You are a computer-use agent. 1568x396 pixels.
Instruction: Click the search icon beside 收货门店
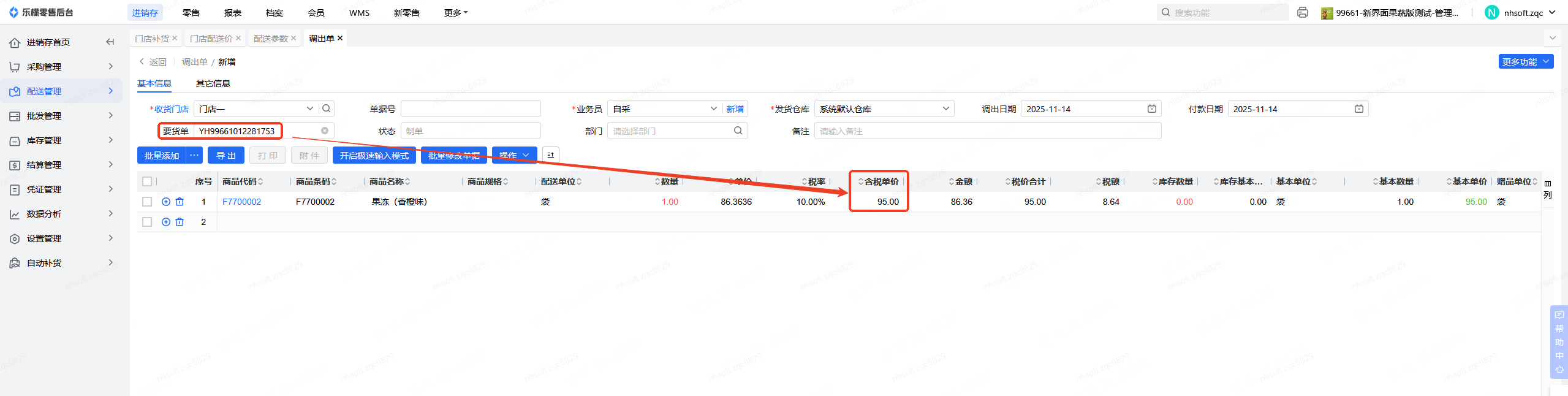(327, 109)
